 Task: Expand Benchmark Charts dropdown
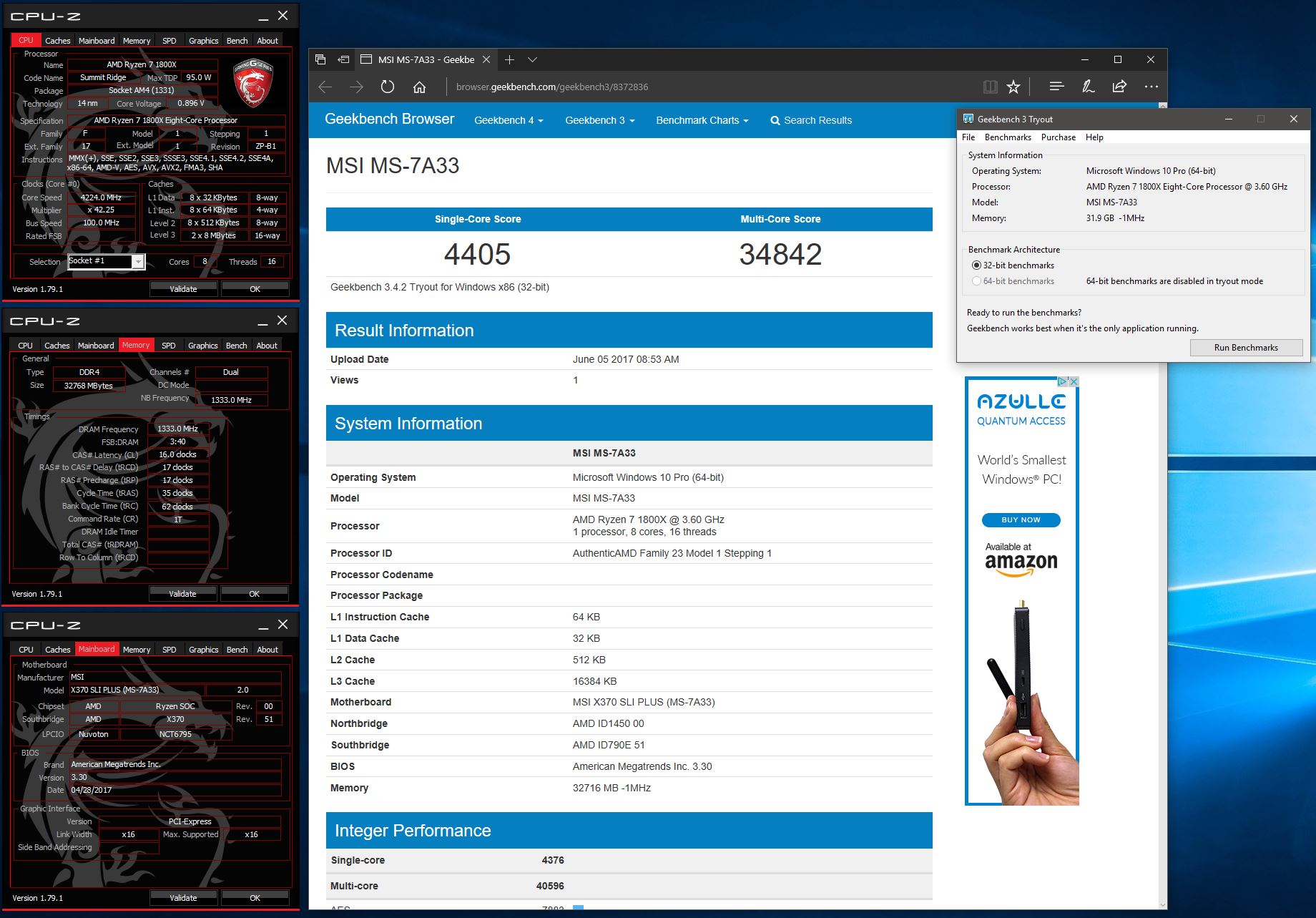[702, 120]
